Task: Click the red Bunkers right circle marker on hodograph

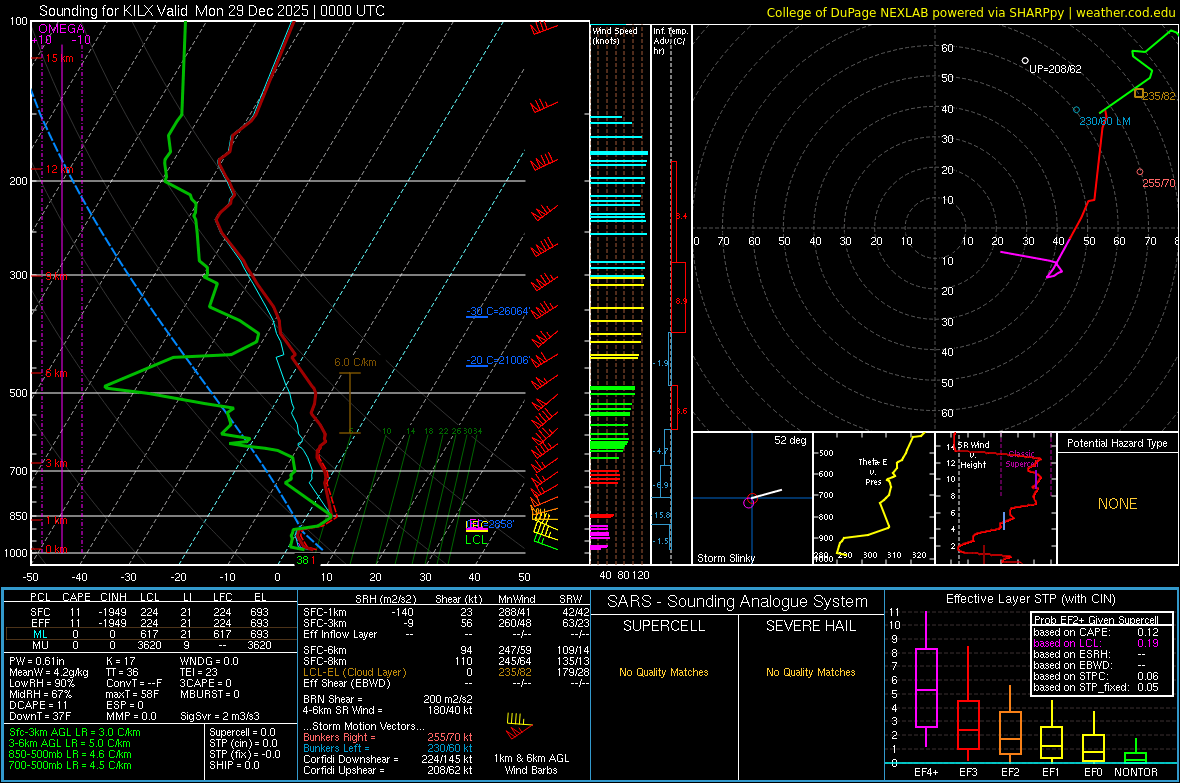Action: click(x=1139, y=172)
